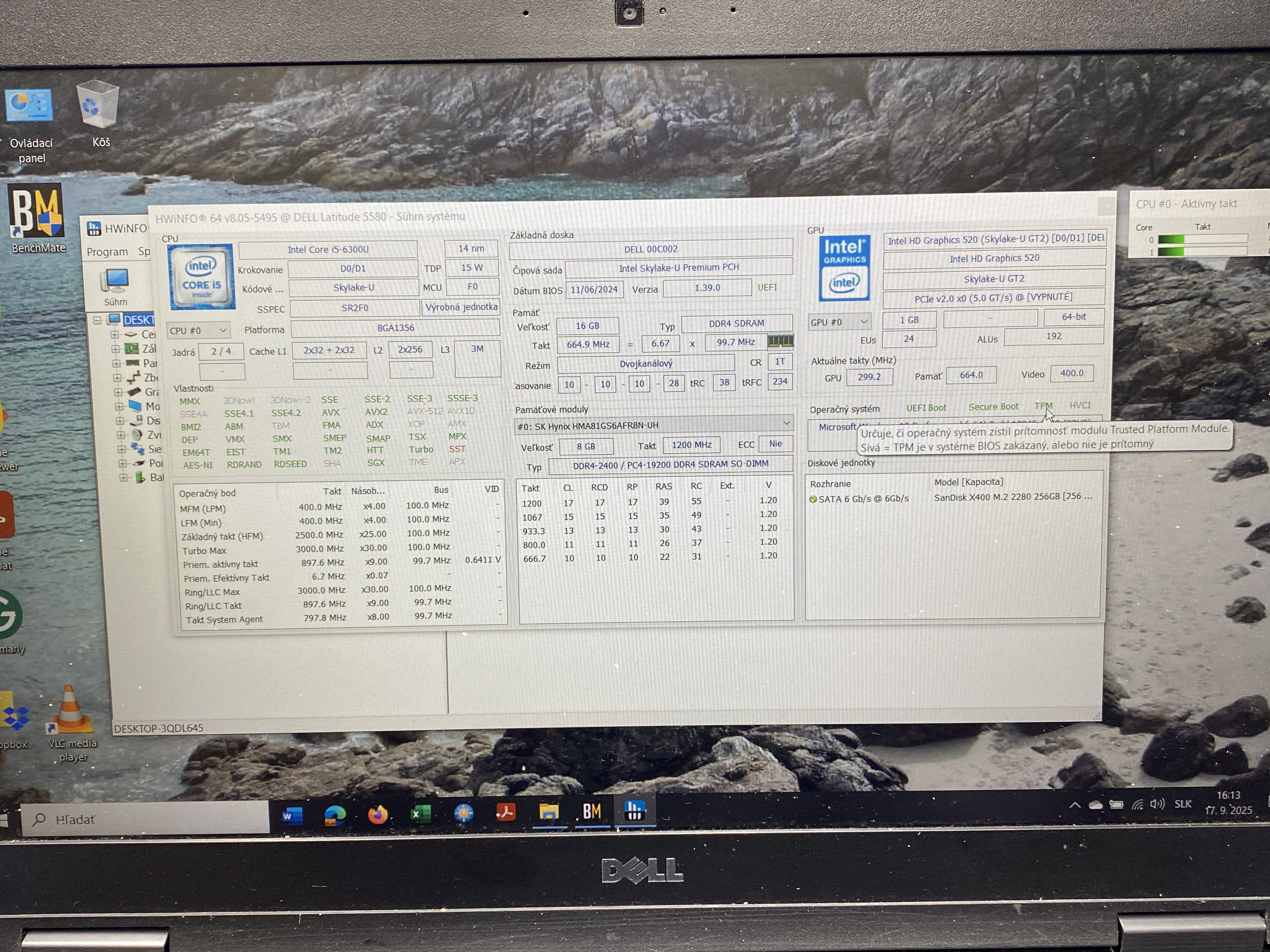The height and width of the screenshot is (952, 1270).
Task: Show hidden tray icons chevron
Action: [x=1075, y=805]
